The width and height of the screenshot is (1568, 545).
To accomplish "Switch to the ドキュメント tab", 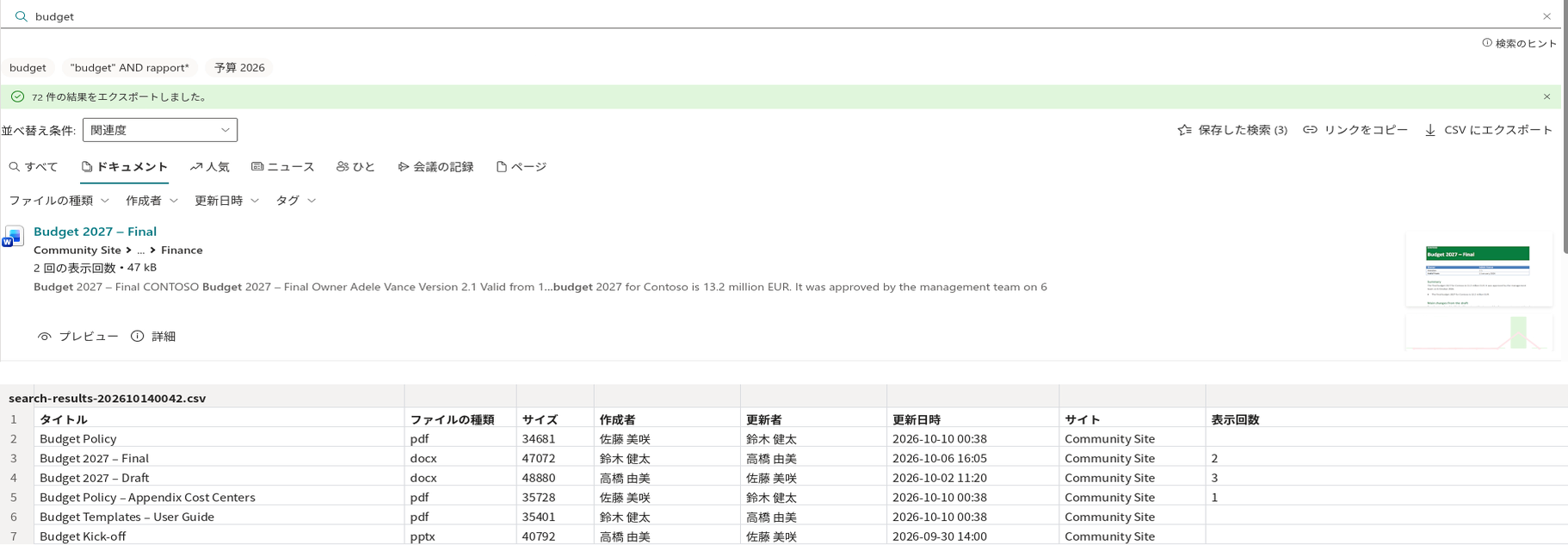I will click(x=125, y=167).
